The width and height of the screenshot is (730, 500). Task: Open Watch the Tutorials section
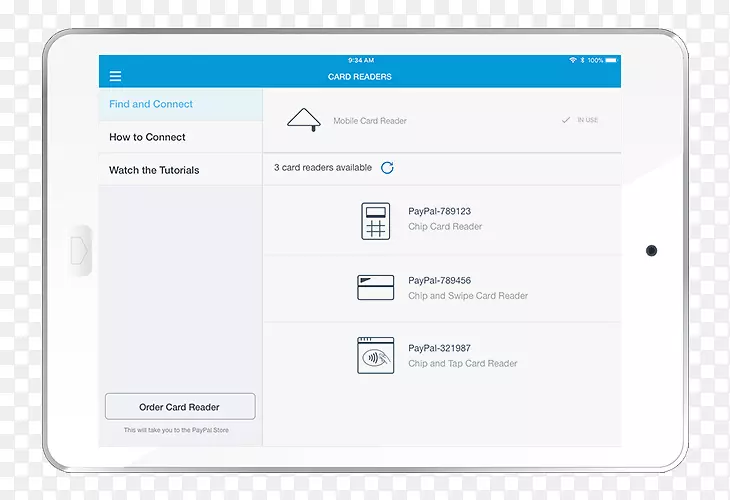(154, 170)
